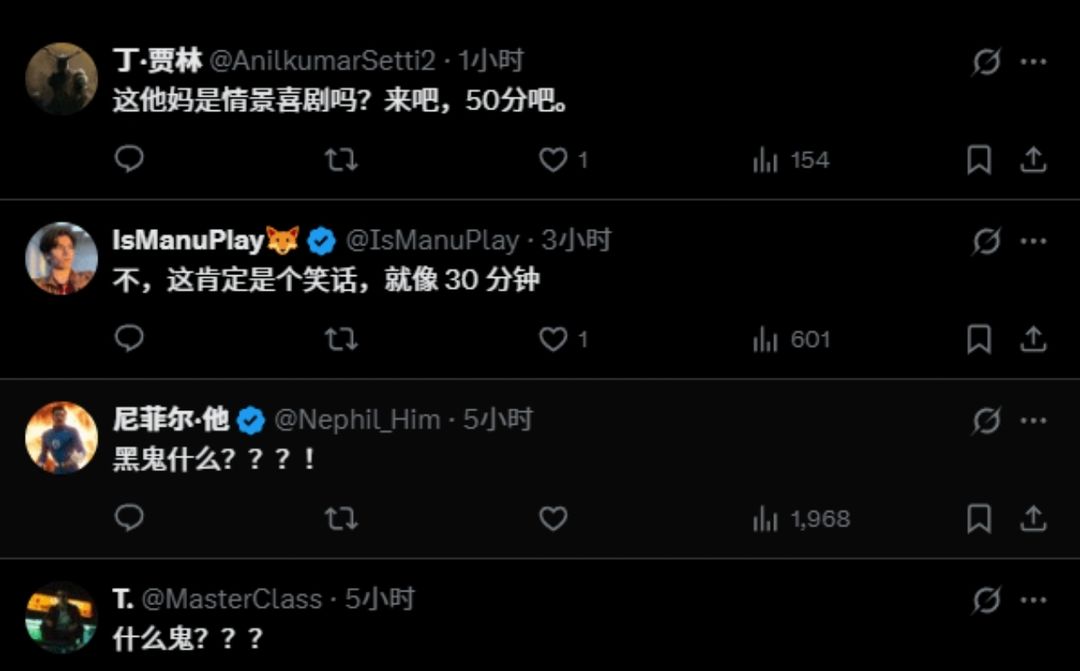The height and width of the screenshot is (671, 1080).
Task: Share the 尼菲尔·他 tweet
Action: pos(1033,519)
